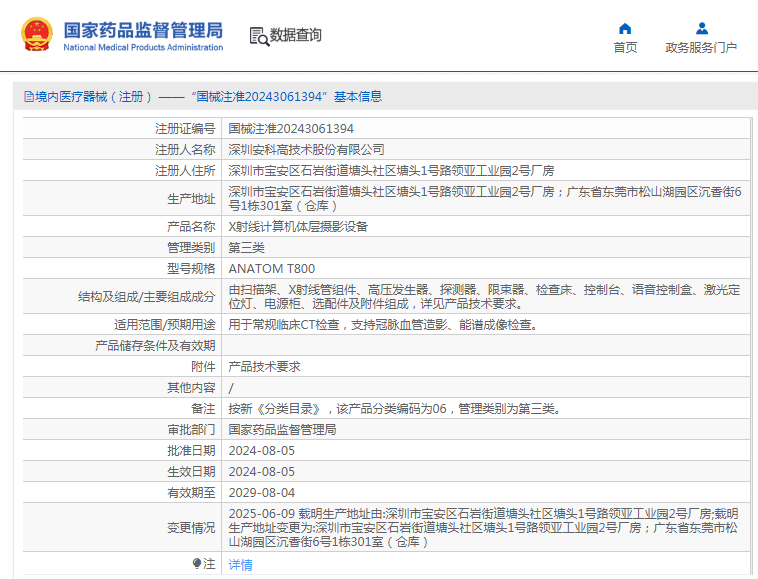Click the 变更情况 label cell
Image resolution: width=758 pixels, height=579 pixels.
point(122,527)
